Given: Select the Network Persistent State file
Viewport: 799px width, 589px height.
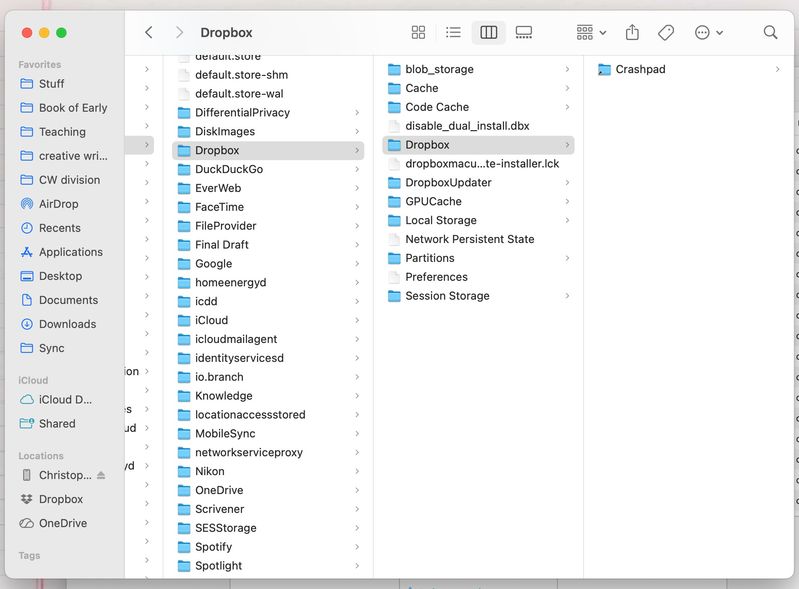Looking at the screenshot, I should 469,239.
